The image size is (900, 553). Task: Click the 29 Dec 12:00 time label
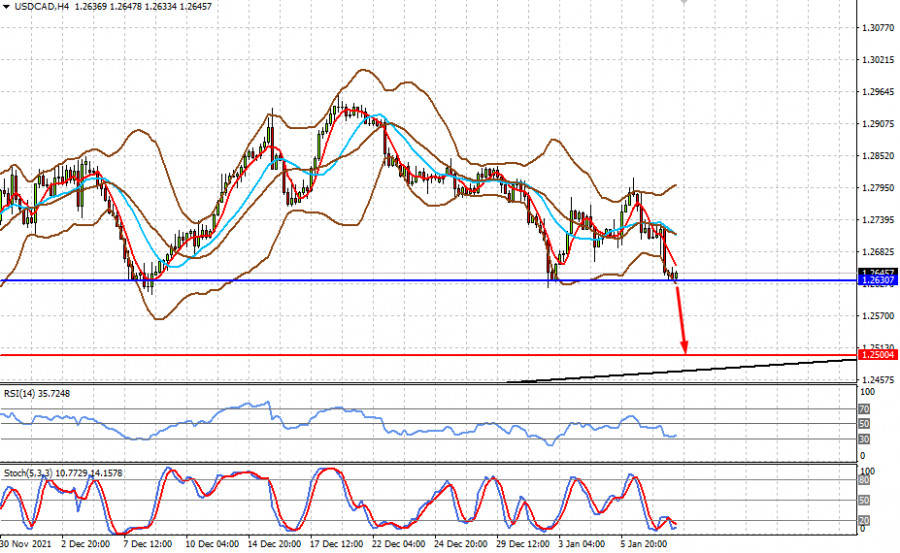(523, 544)
